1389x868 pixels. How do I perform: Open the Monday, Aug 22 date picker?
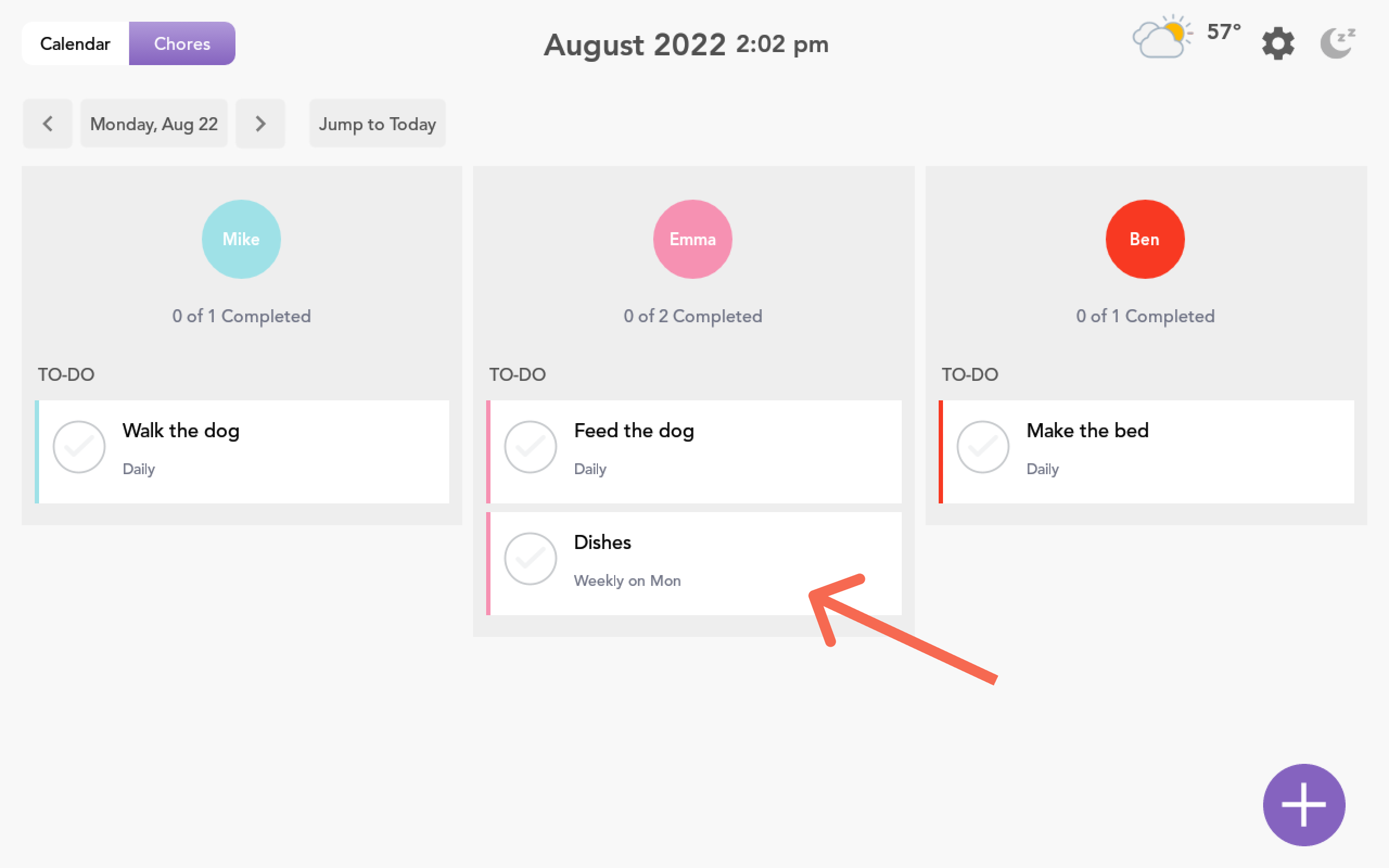click(x=154, y=124)
